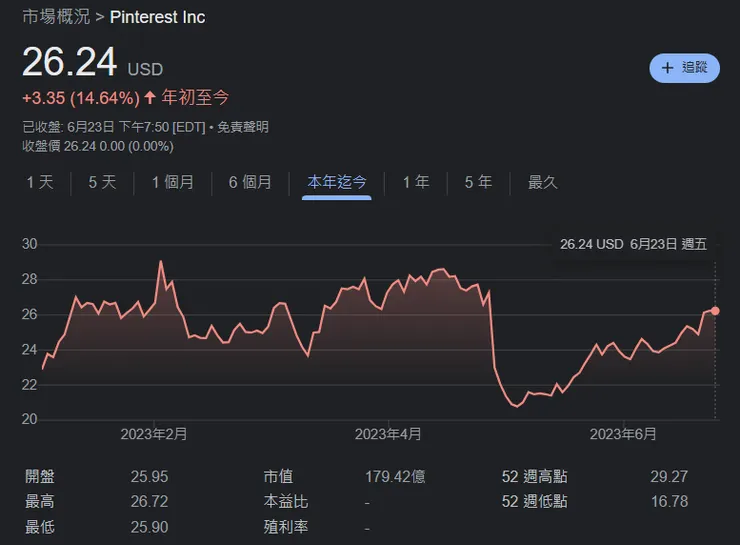Image resolution: width=740 pixels, height=545 pixels.
Task: Select the 1 天 range tab
Action: pyautogui.click(x=40, y=182)
